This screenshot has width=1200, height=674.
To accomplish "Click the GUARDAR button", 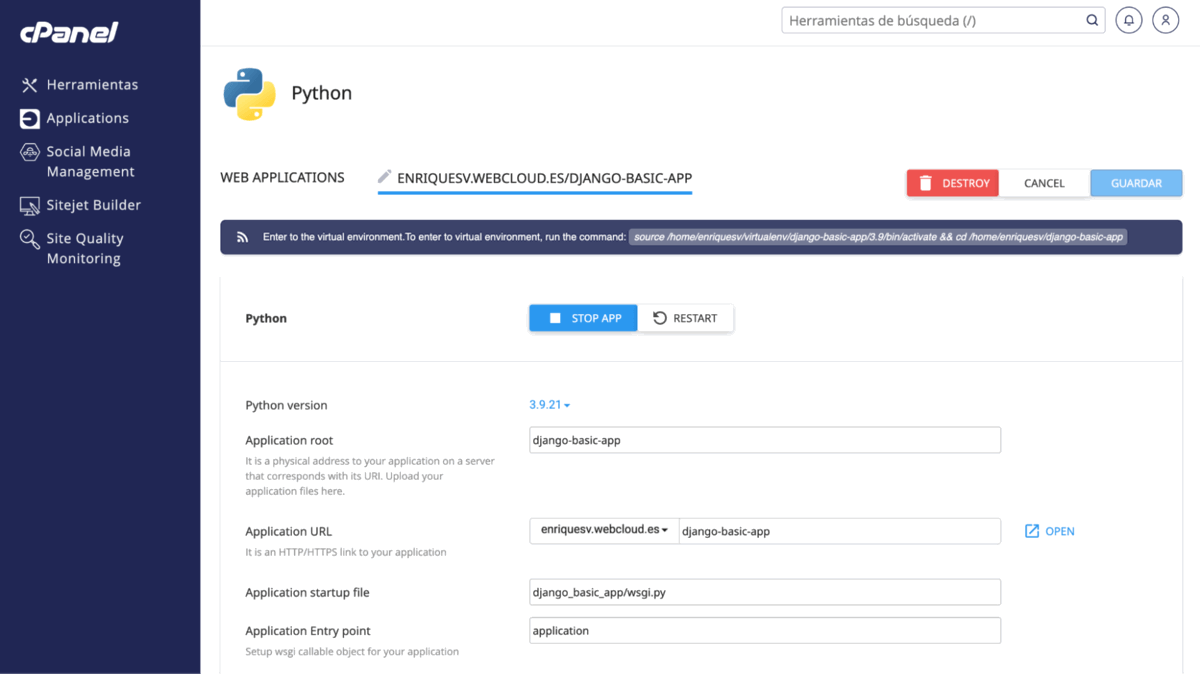I will (1136, 183).
